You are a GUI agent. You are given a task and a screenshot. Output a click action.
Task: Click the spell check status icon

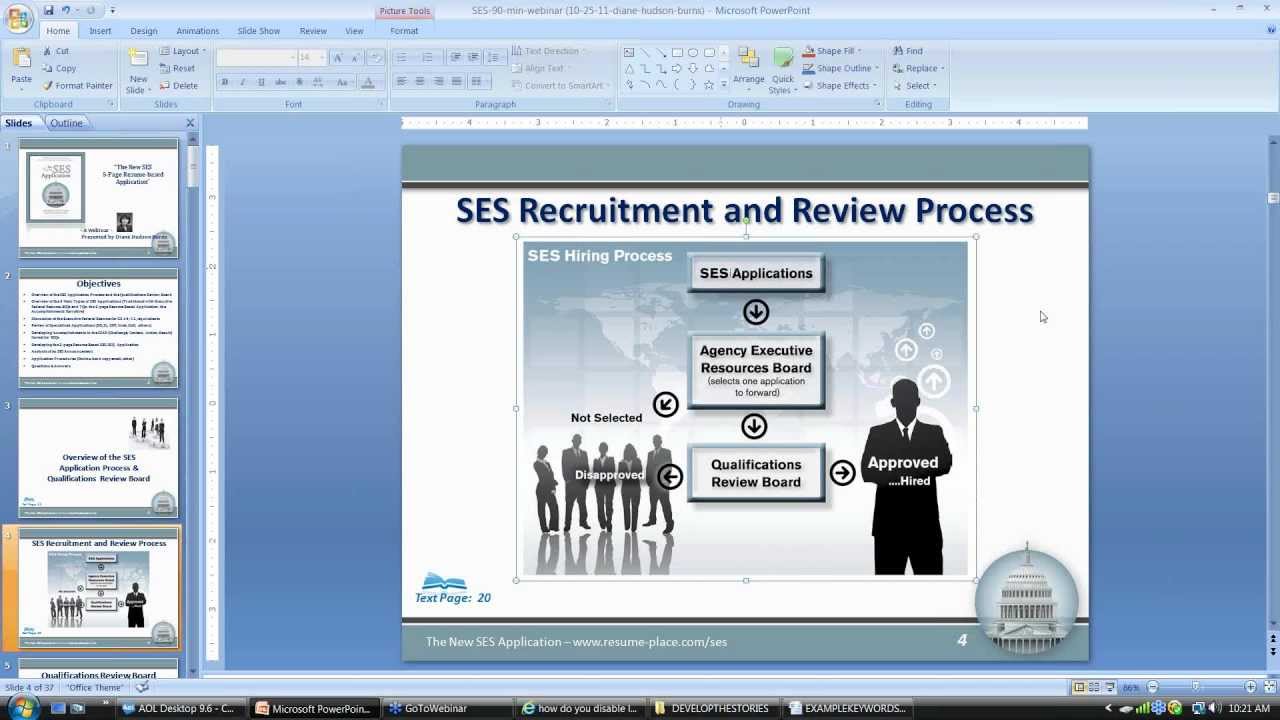tap(142, 687)
